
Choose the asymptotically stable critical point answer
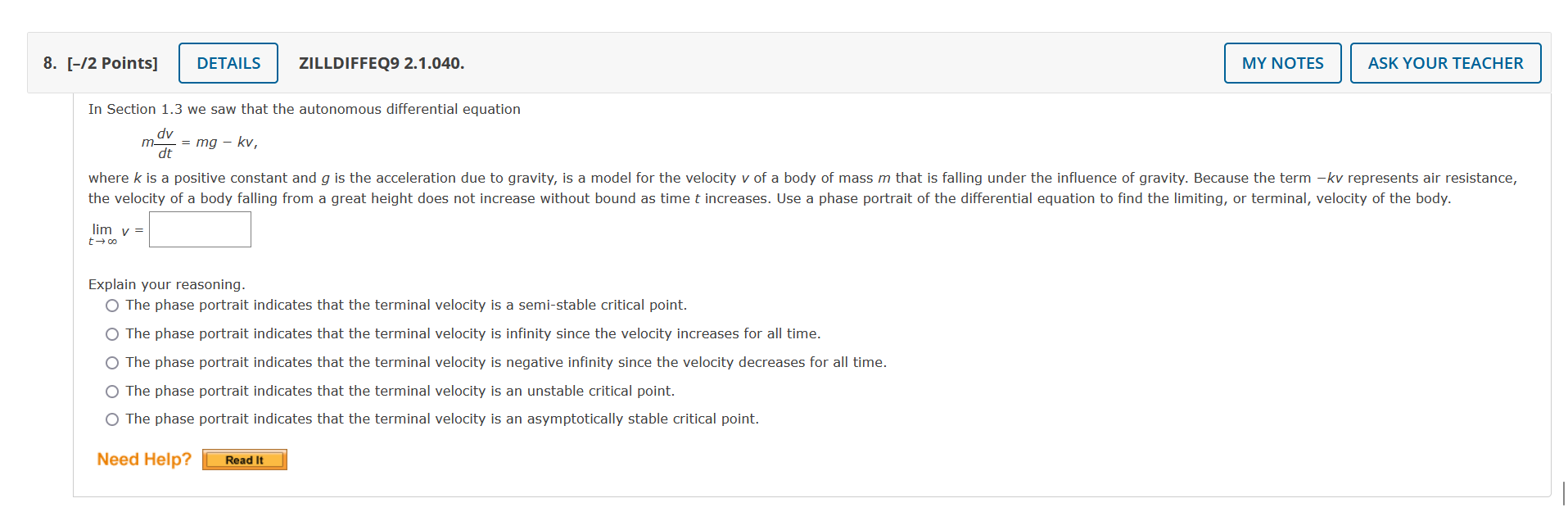(111, 419)
